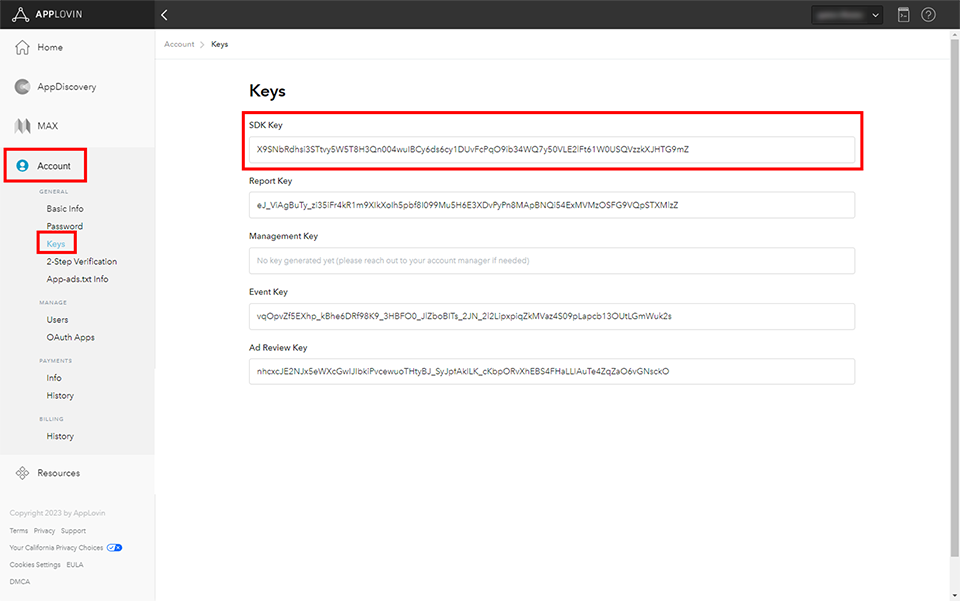The height and width of the screenshot is (601, 960).
Task: Open AppDiscovery from the sidebar icon
Action: pyautogui.click(x=22, y=87)
